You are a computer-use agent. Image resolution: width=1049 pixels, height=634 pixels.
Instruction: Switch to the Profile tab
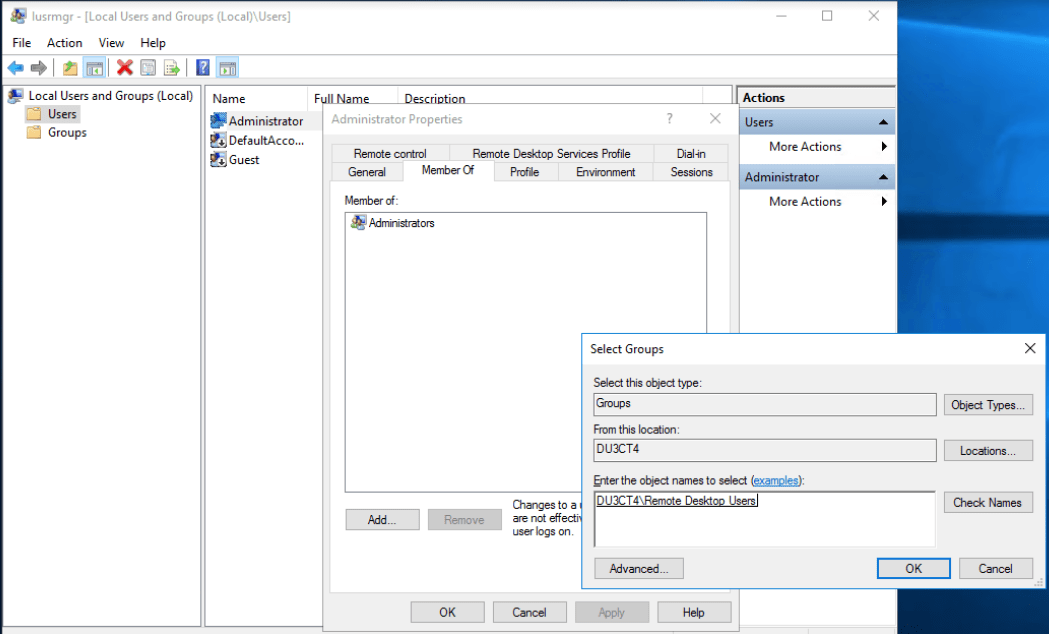click(524, 172)
